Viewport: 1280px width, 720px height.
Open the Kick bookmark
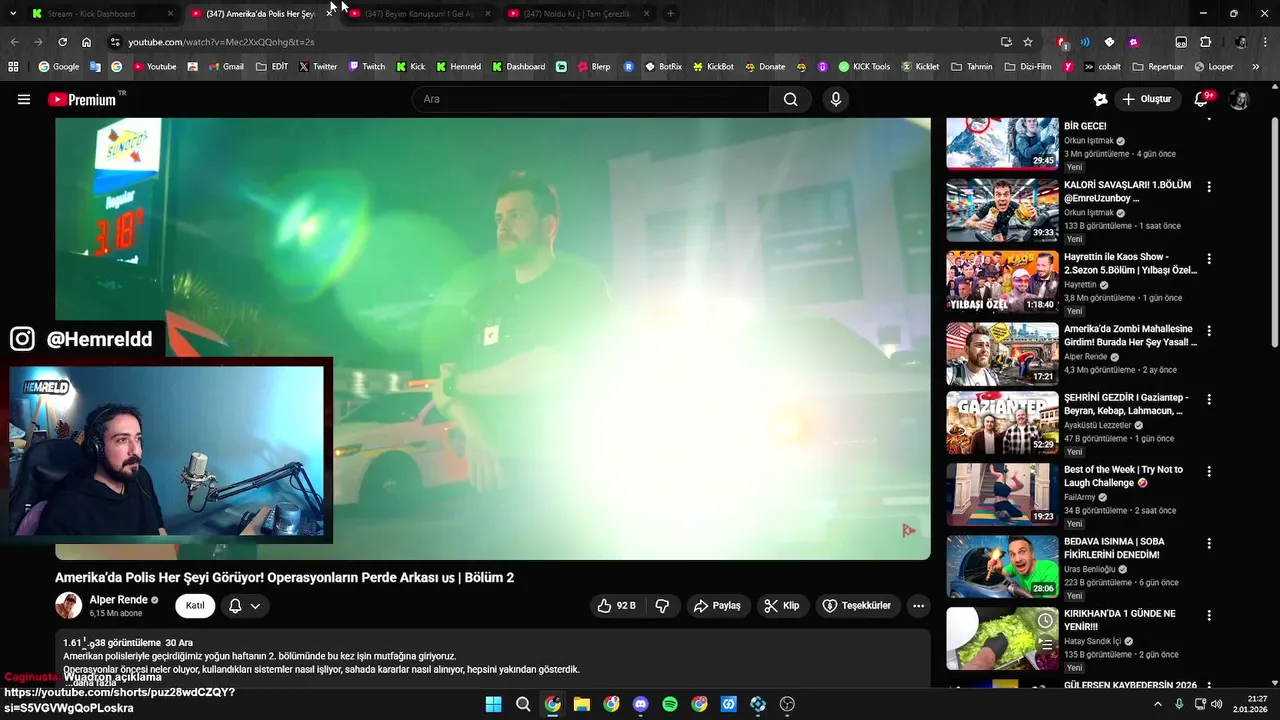click(x=410, y=67)
